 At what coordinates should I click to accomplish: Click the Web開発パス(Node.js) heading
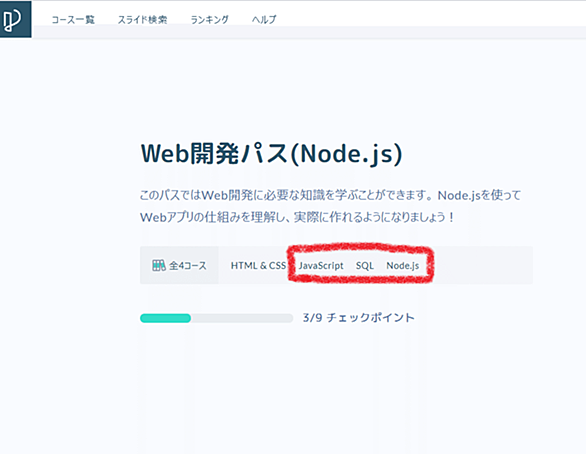(x=272, y=154)
